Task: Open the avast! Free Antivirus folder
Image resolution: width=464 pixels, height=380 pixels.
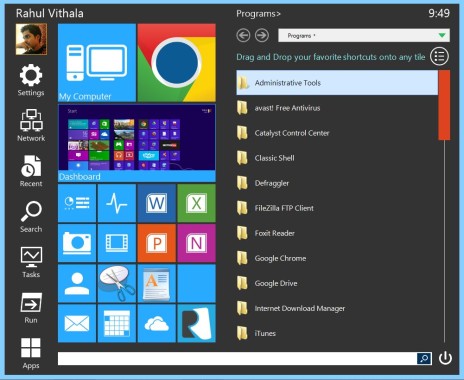Action: pos(337,108)
